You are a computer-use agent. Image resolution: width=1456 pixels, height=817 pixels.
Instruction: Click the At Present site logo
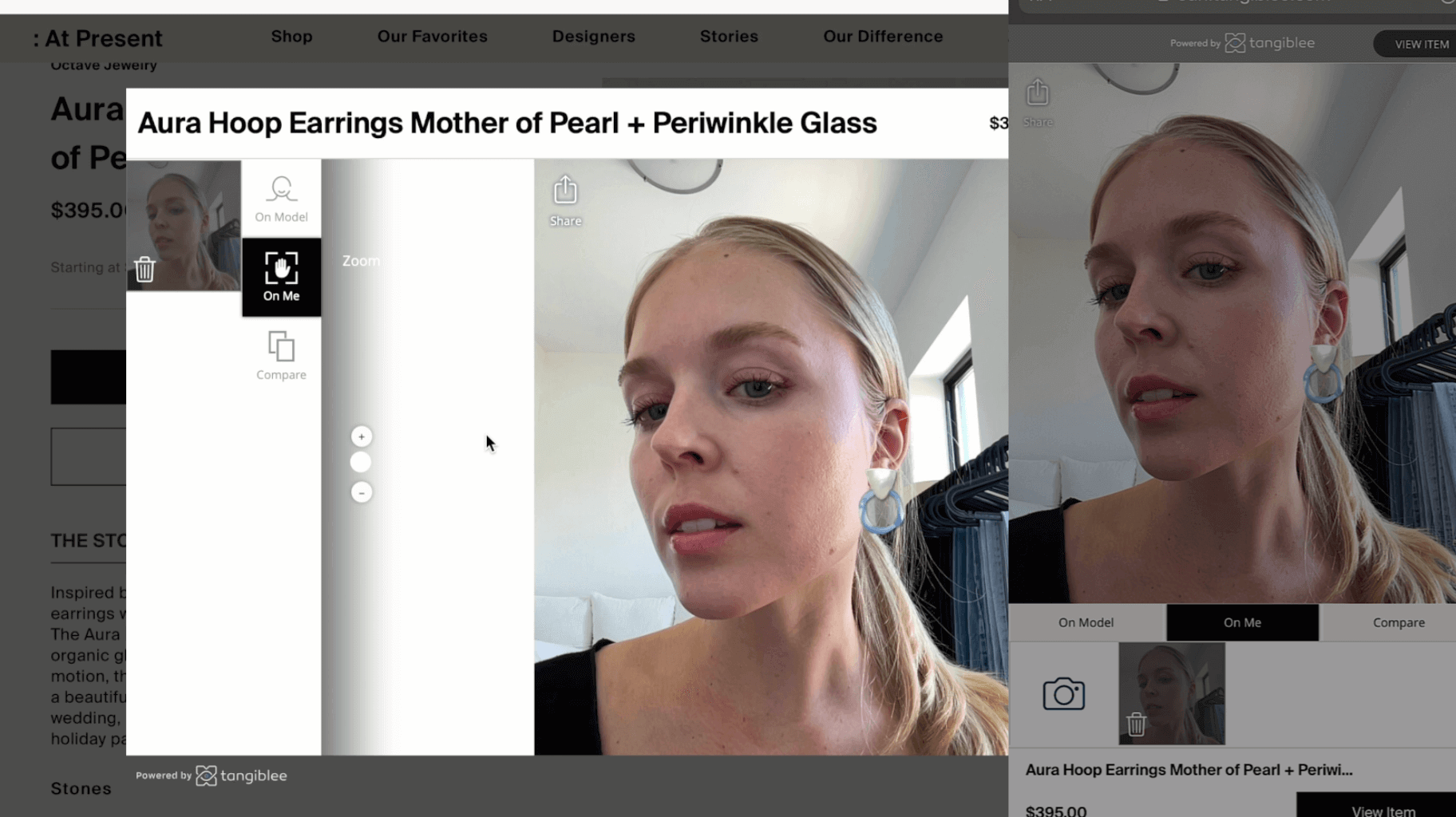point(97,38)
